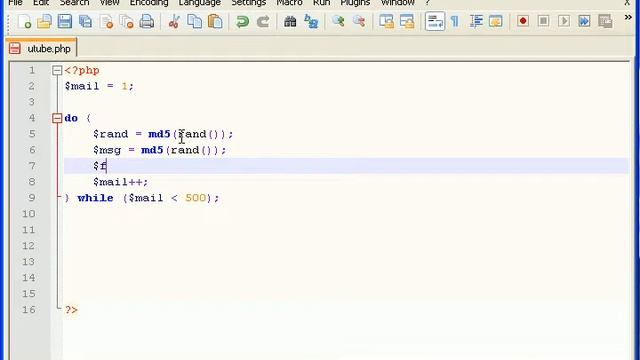This screenshot has width=640, height=360.
Task: Collapse the php block at line 1
Action: [57, 71]
